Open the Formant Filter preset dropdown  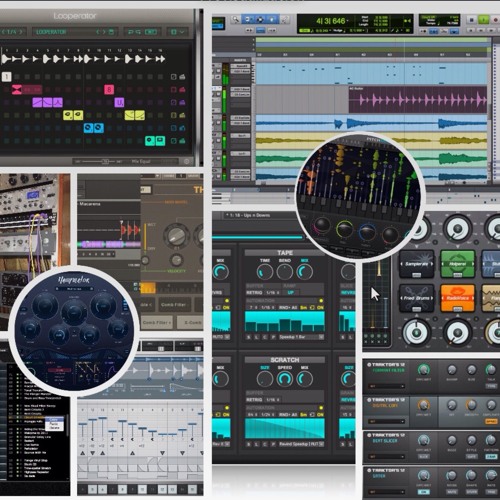[x=386, y=386]
